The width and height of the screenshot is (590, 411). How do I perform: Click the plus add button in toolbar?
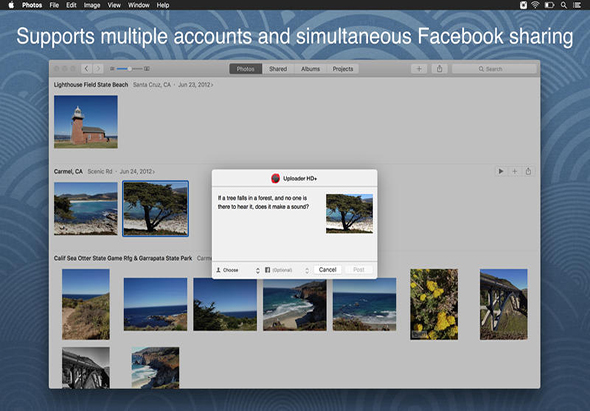point(419,68)
